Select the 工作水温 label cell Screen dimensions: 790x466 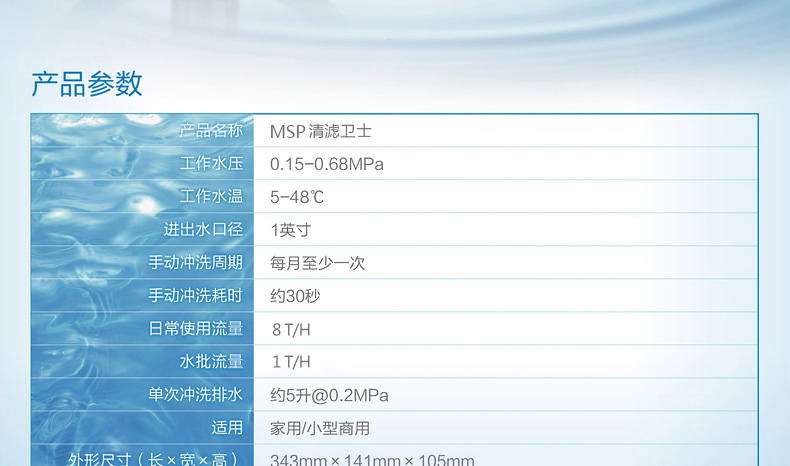[143, 196]
